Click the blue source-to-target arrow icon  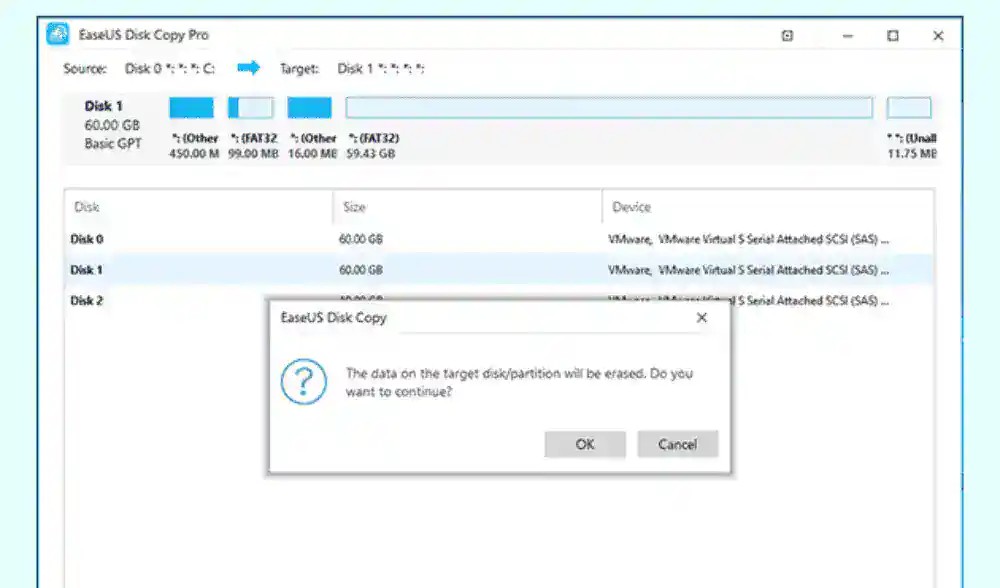click(x=249, y=68)
